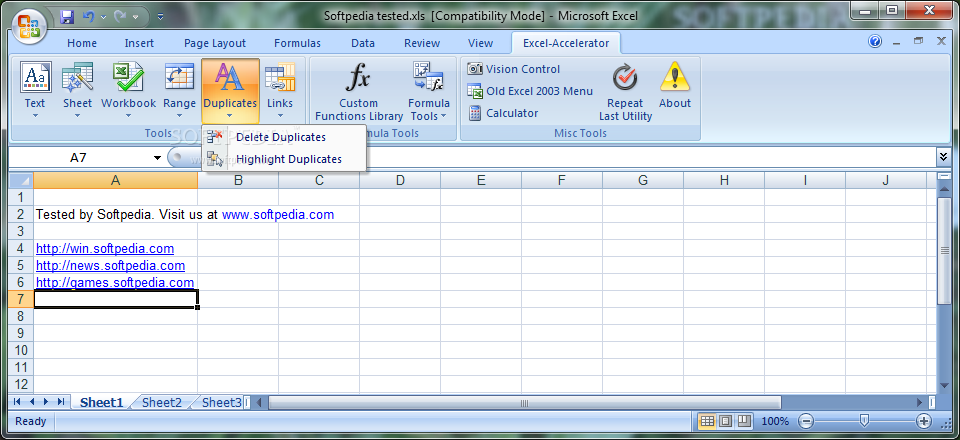Expand the Undo history dropdown arrow

pos(103,17)
